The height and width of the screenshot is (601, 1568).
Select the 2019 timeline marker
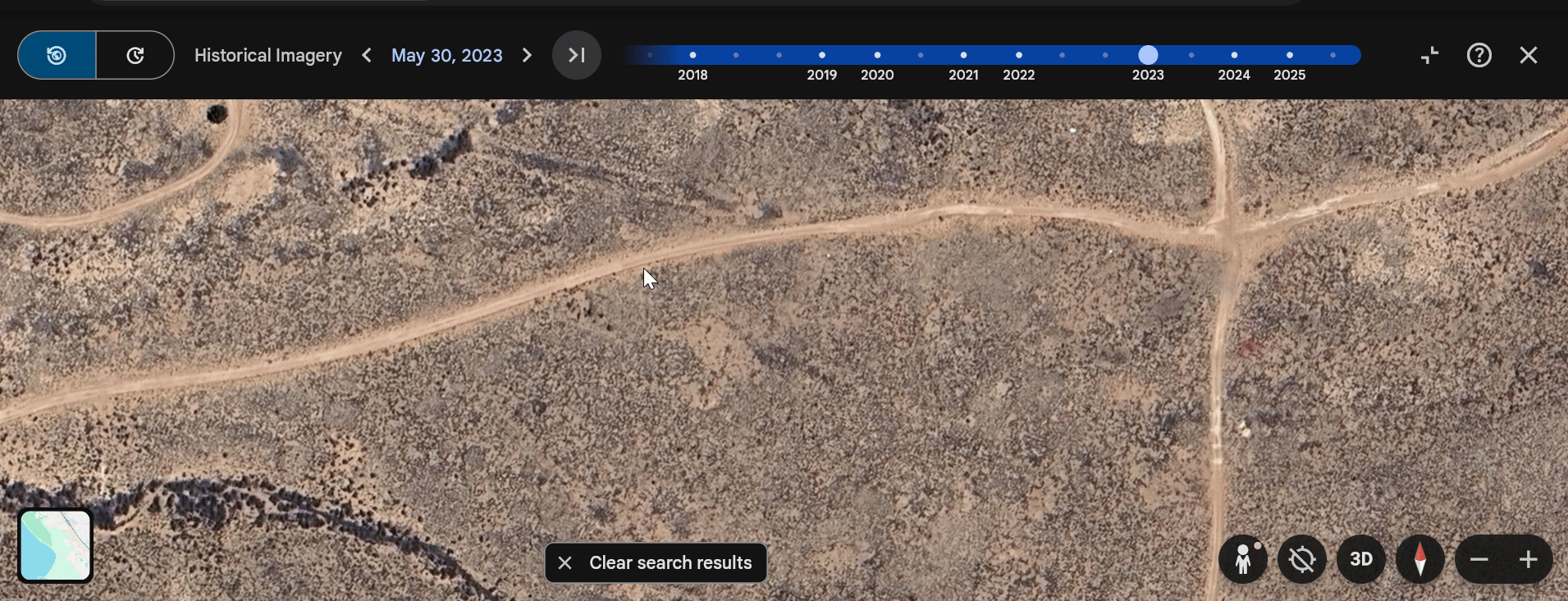tap(821, 55)
